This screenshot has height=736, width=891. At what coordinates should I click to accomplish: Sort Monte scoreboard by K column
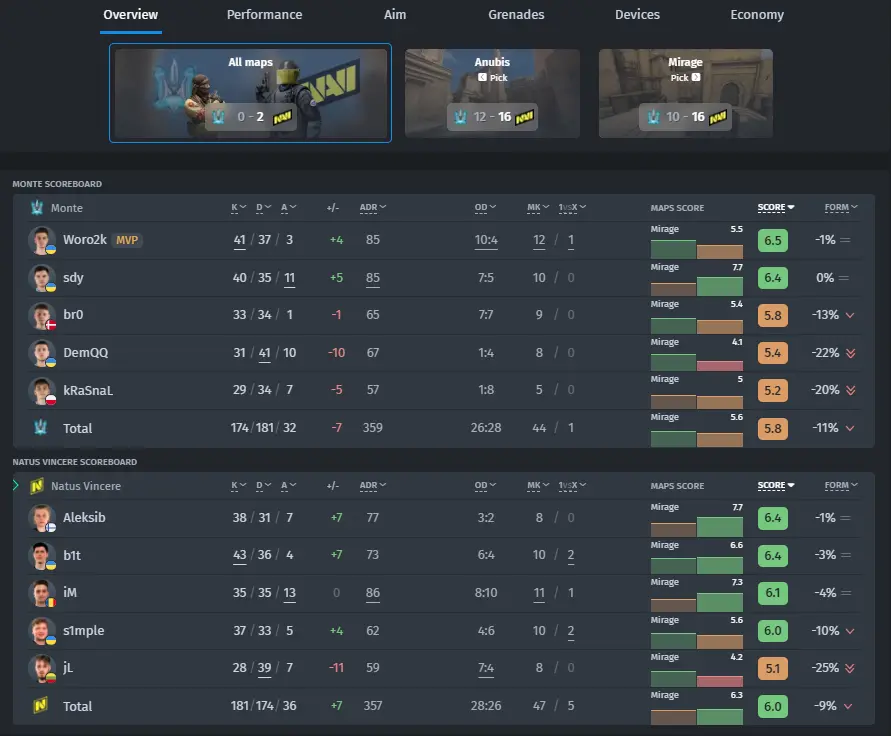[238, 207]
